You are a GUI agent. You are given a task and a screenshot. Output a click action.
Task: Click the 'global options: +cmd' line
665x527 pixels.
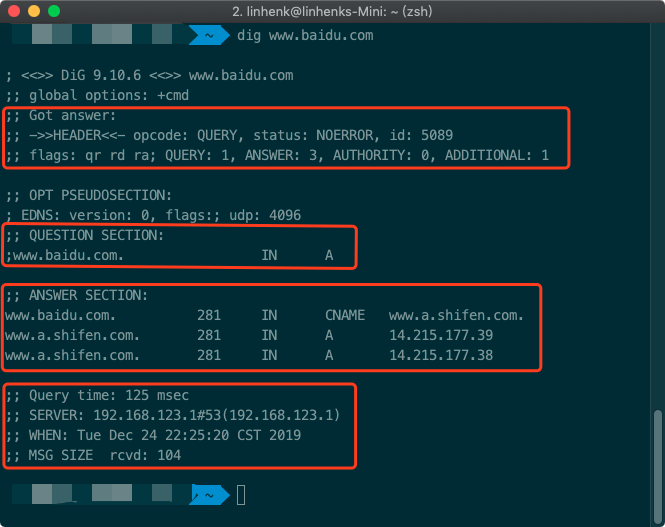pos(98,95)
